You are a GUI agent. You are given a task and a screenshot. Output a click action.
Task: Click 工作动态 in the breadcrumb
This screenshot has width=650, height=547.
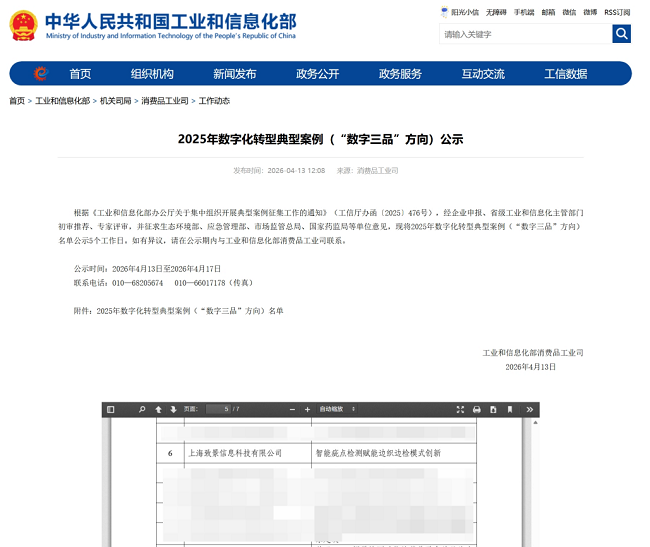[214, 101]
